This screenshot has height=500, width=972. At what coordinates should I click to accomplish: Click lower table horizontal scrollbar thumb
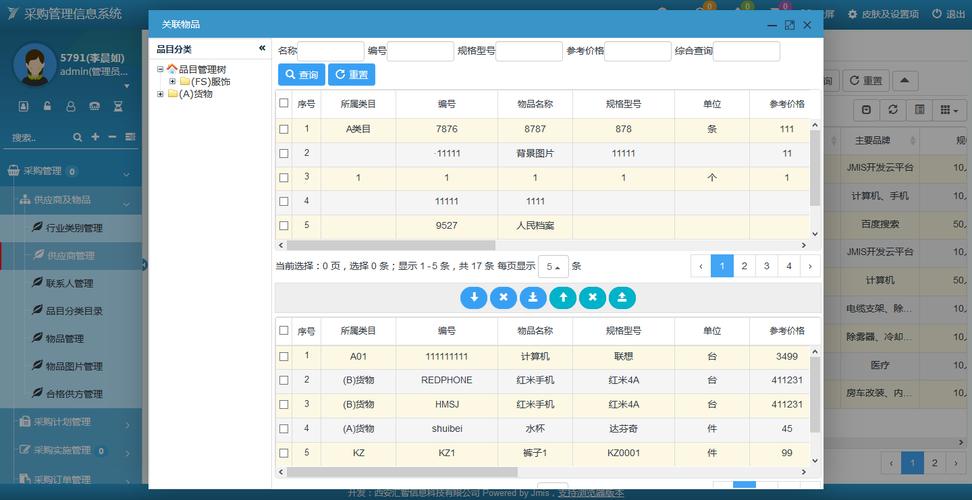click(x=402, y=472)
